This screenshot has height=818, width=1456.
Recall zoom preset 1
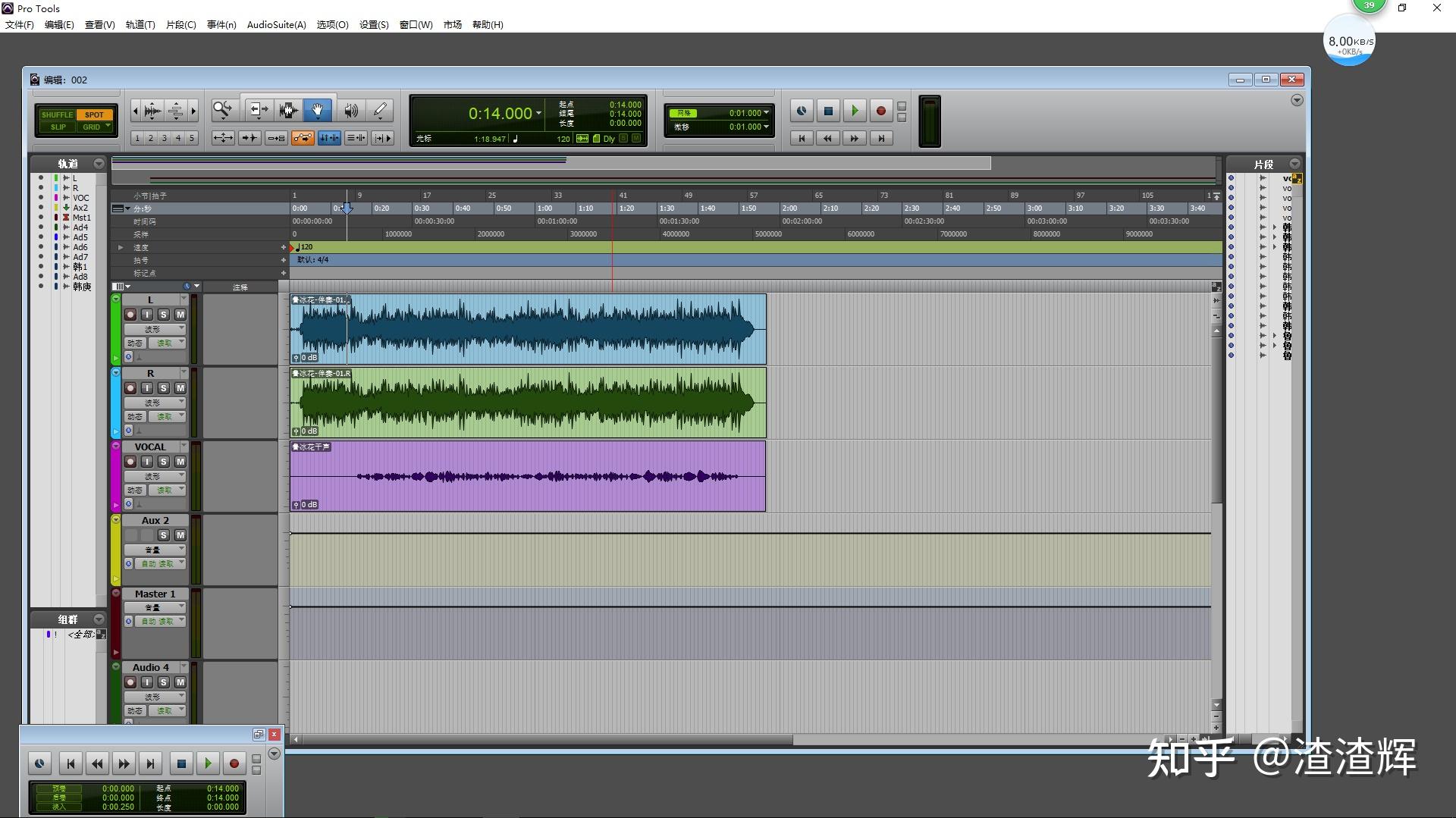[137, 138]
